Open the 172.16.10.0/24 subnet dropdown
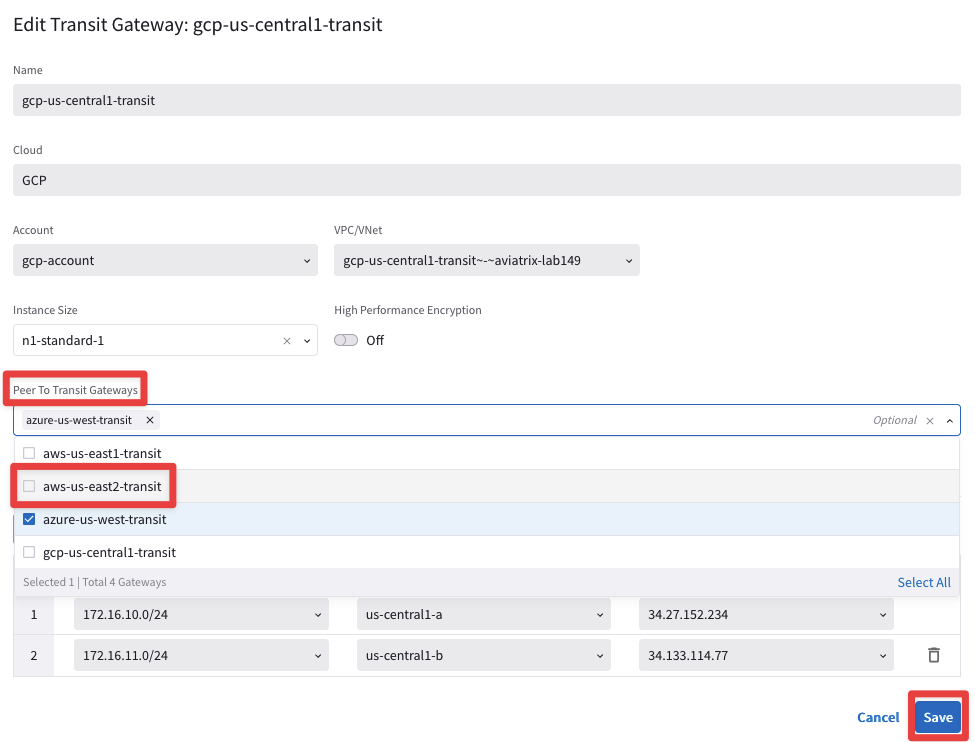The width and height of the screenshot is (975, 742). pos(201,614)
